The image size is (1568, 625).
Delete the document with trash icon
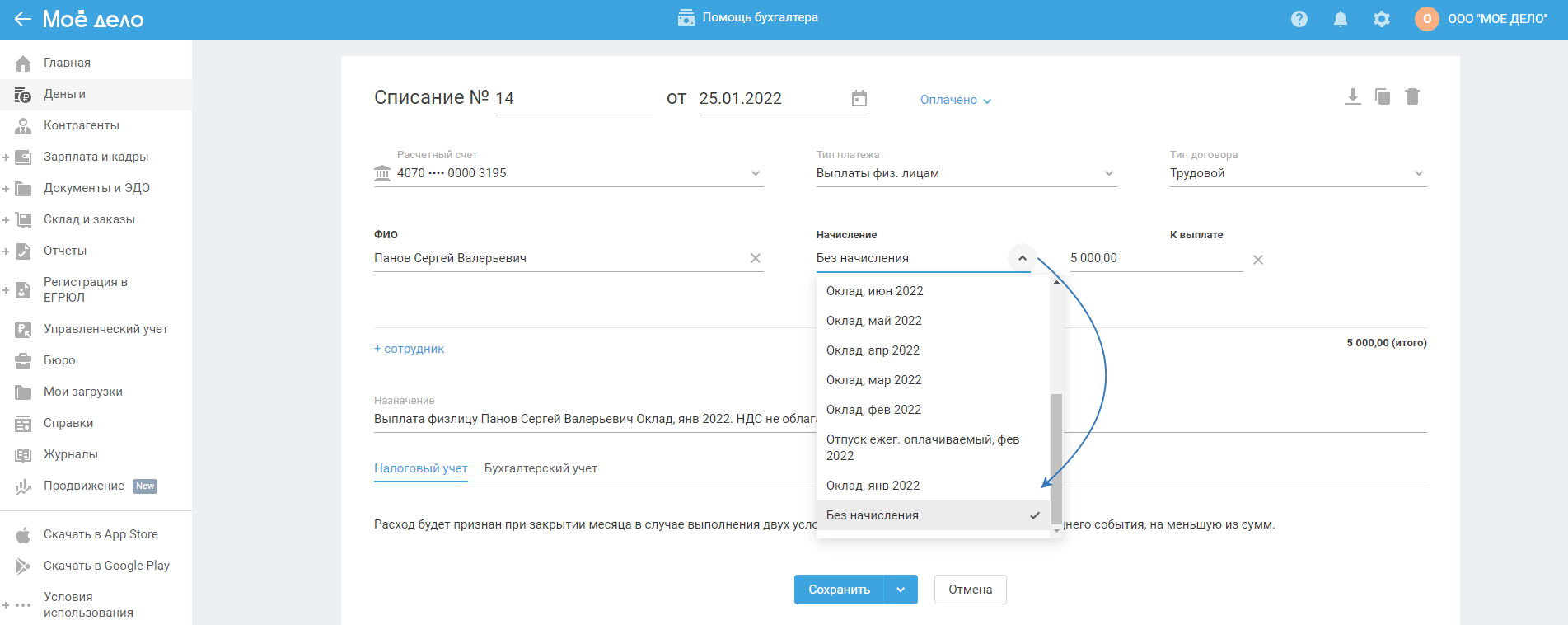pyautogui.click(x=1412, y=97)
